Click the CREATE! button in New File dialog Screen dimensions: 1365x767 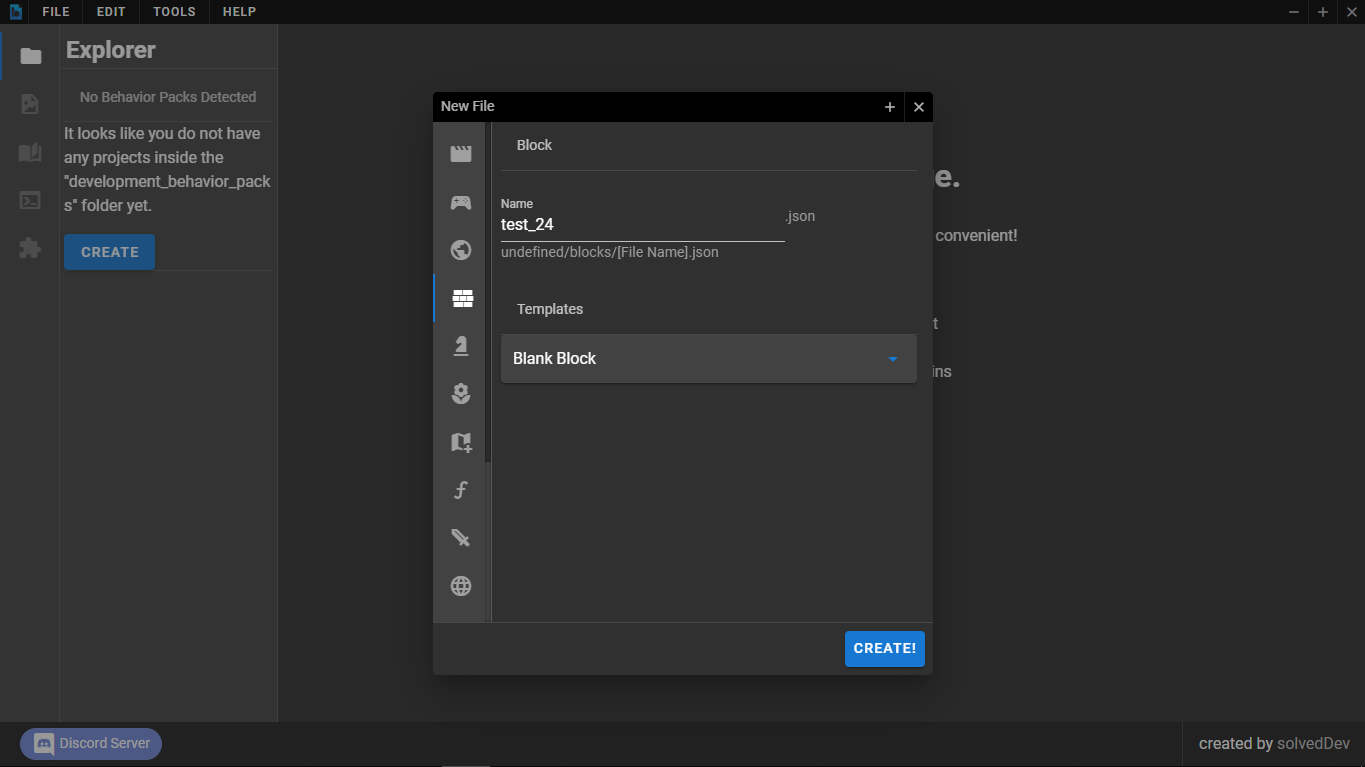(885, 648)
